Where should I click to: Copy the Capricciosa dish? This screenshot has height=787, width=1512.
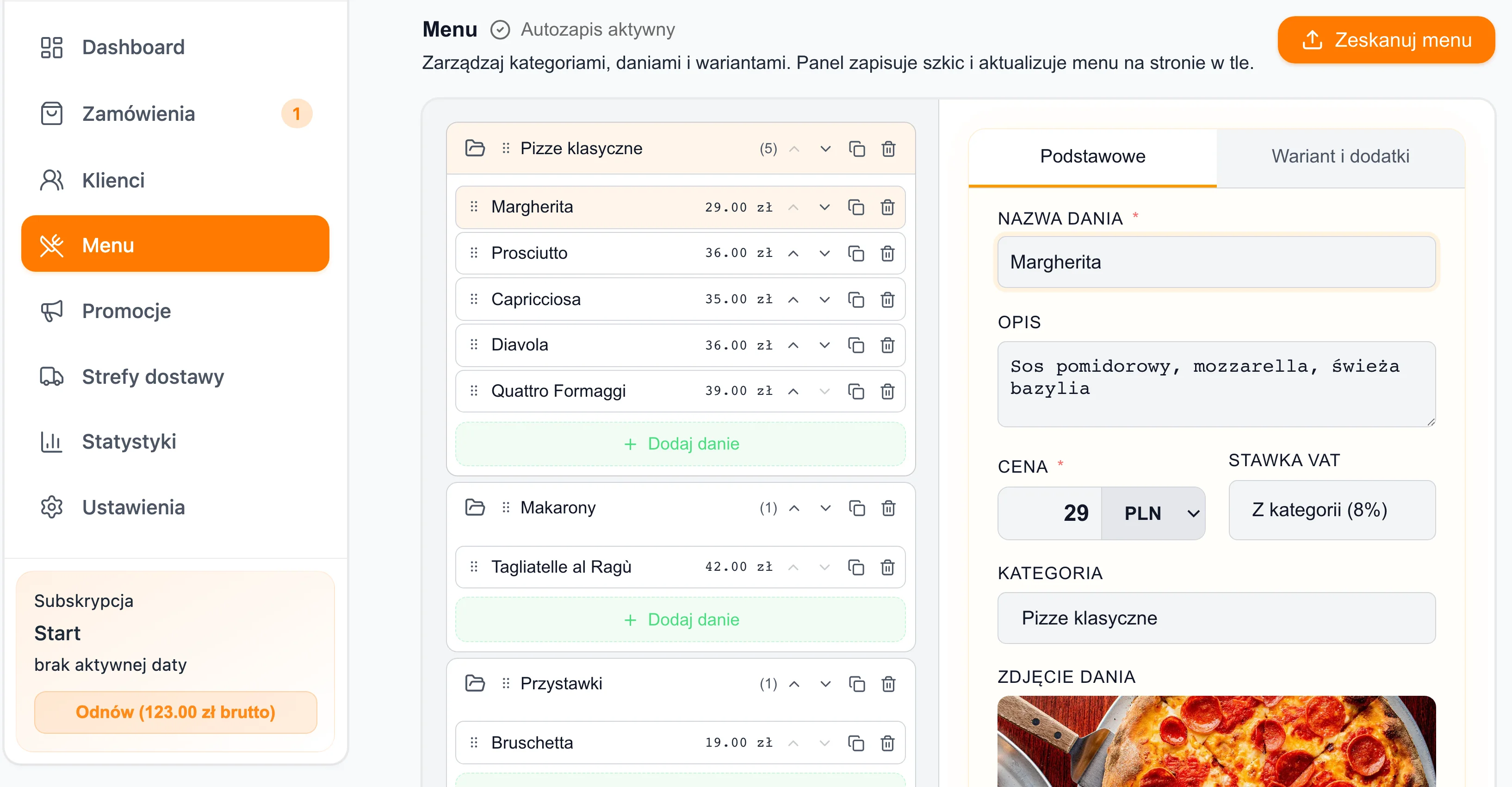[x=856, y=300]
